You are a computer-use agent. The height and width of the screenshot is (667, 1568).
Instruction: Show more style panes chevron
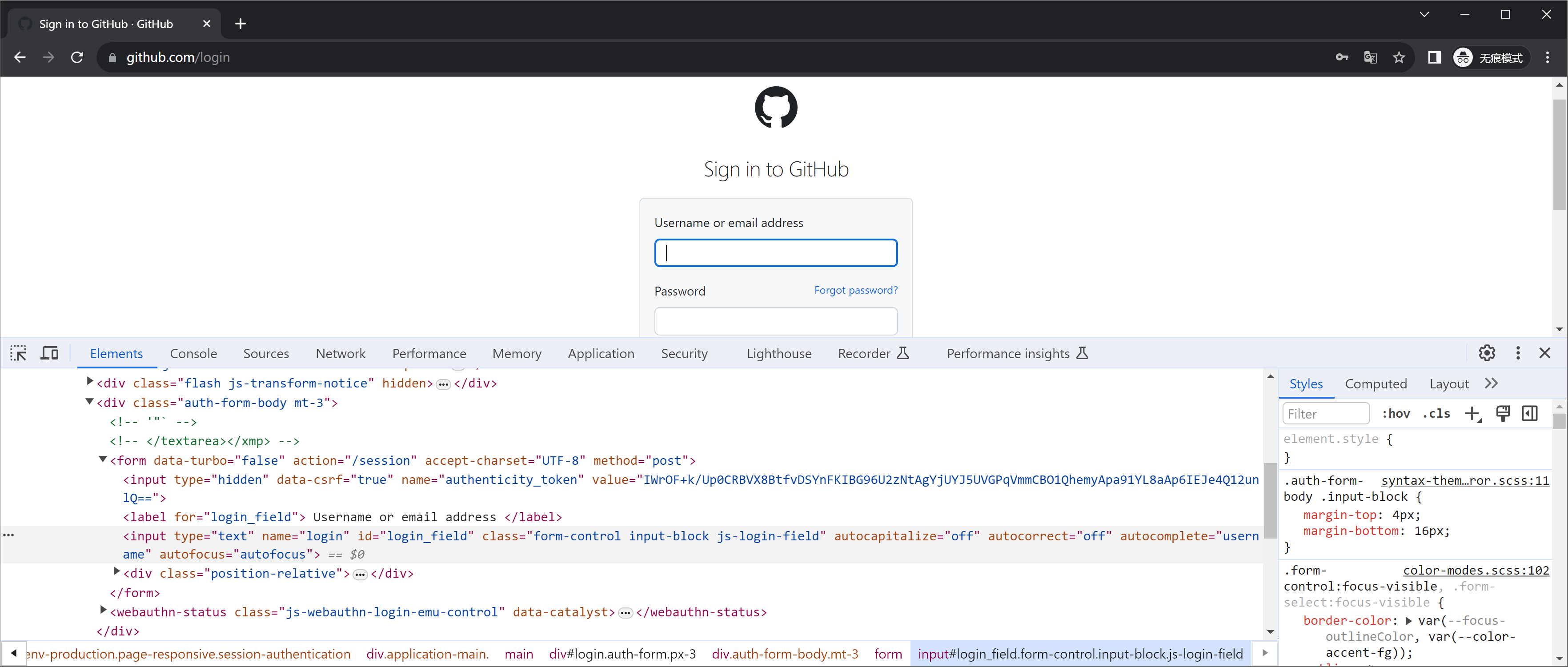coord(1491,383)
